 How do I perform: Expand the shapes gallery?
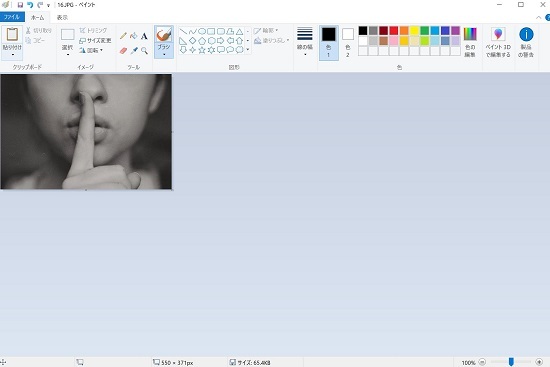pyautogui.click(x=248, y=50)
